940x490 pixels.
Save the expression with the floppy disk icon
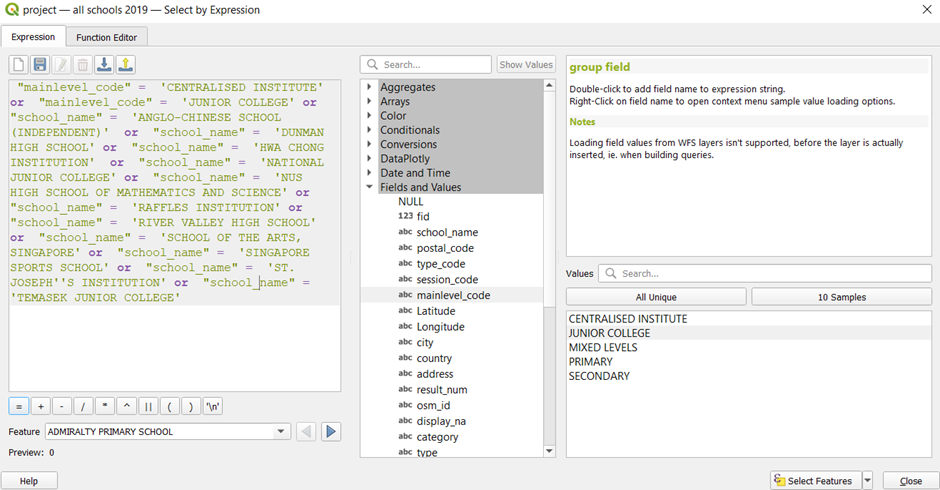[40, 65]
